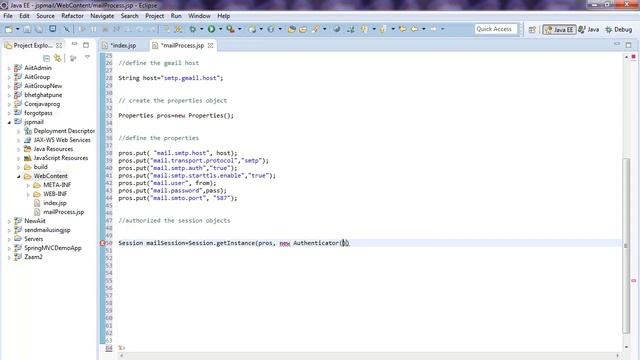The height and width of the screenshot is (360, 640).
Task: Click the Open Perspective icon
Action: click(532, 29)
